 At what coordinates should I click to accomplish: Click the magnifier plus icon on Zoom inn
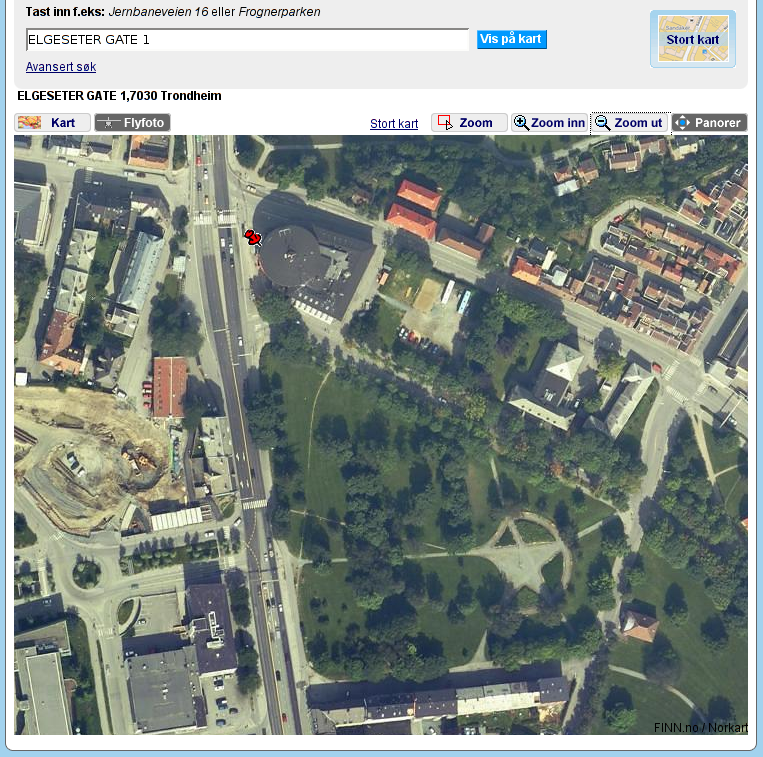click(x=521, y=123)
